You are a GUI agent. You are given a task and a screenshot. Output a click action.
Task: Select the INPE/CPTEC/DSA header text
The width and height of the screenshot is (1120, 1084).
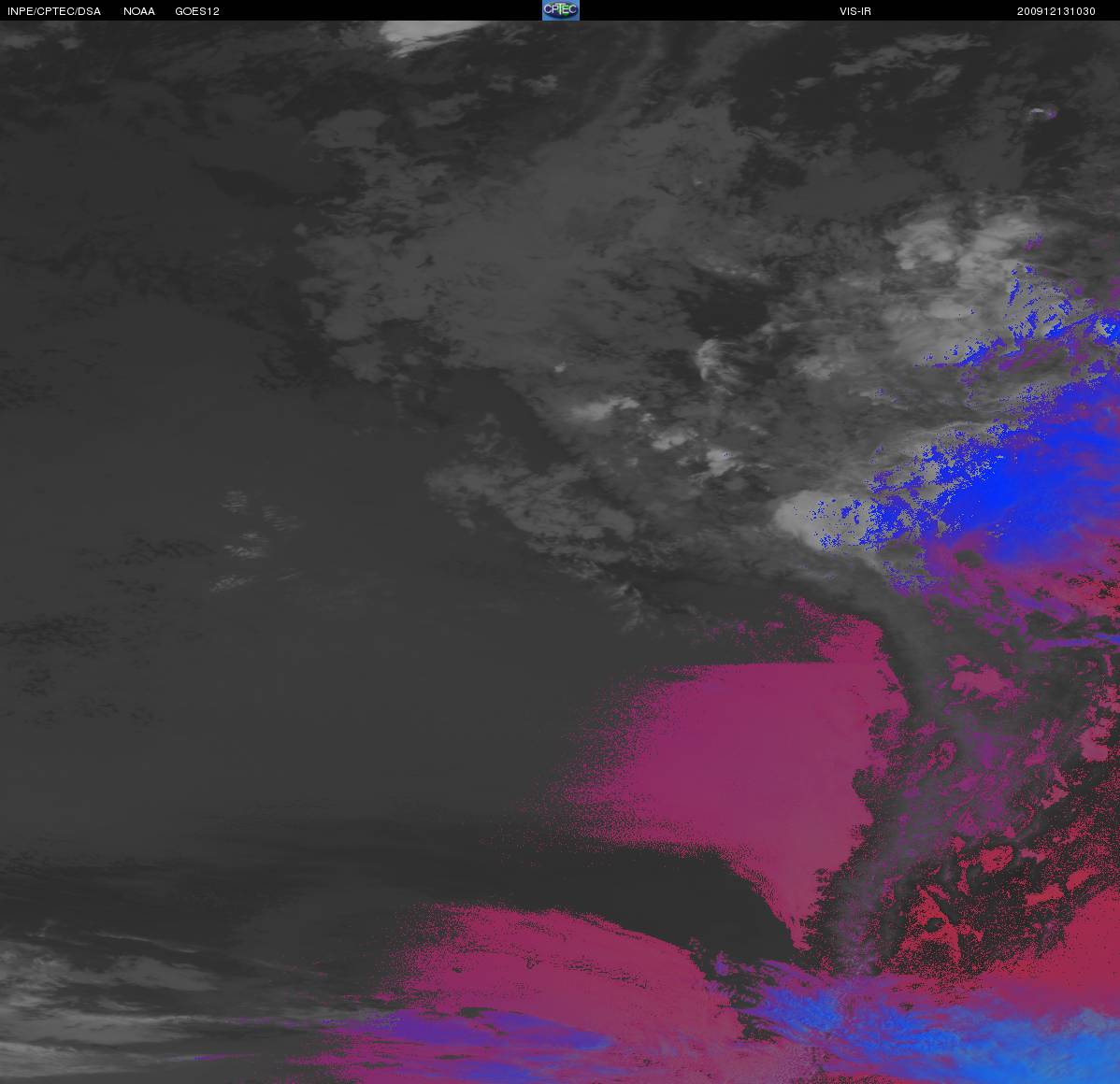[x=54, y=11]
